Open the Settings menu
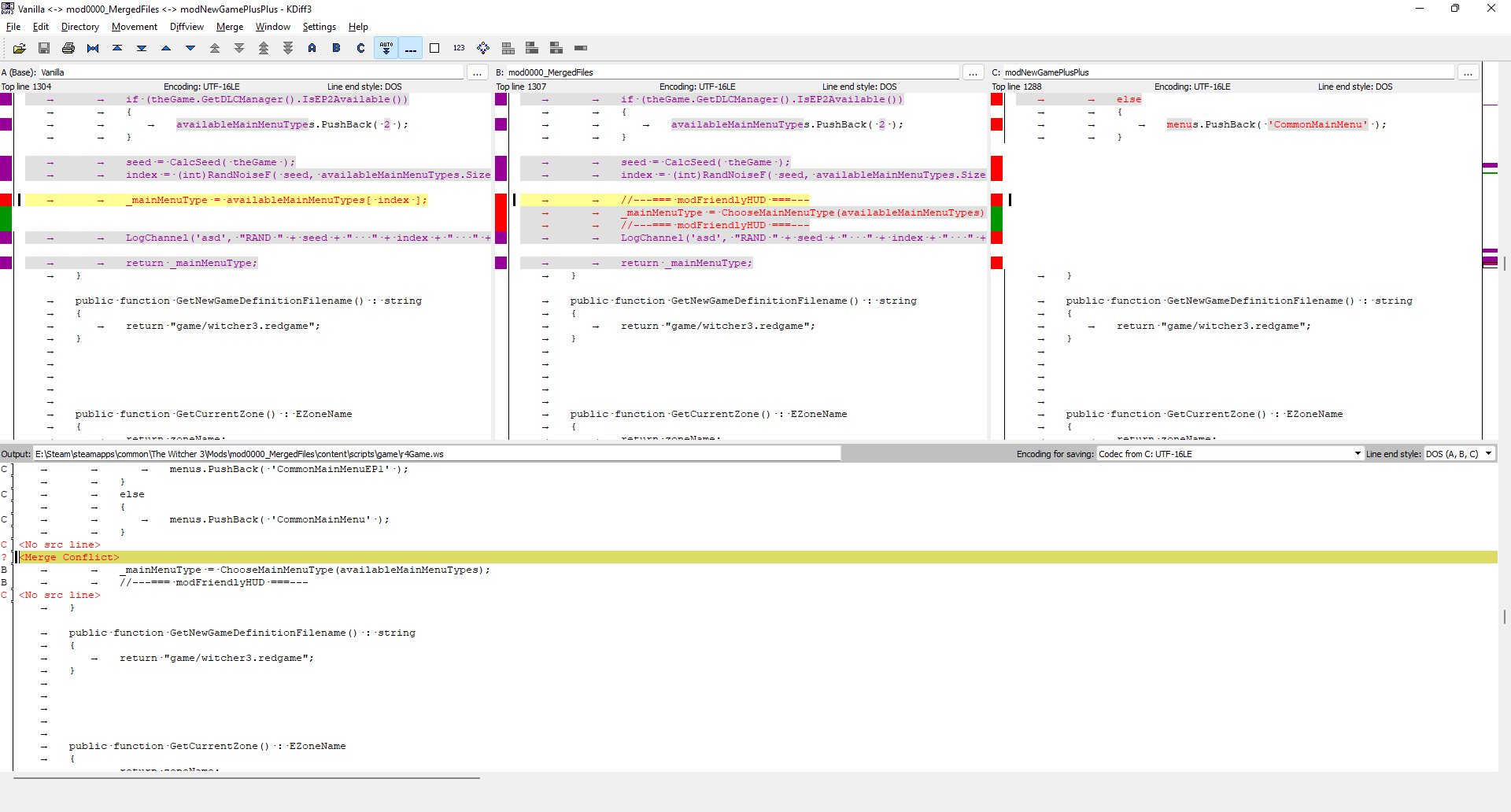Viewport: 1511px width, 812px height. (x=320, y=27)
